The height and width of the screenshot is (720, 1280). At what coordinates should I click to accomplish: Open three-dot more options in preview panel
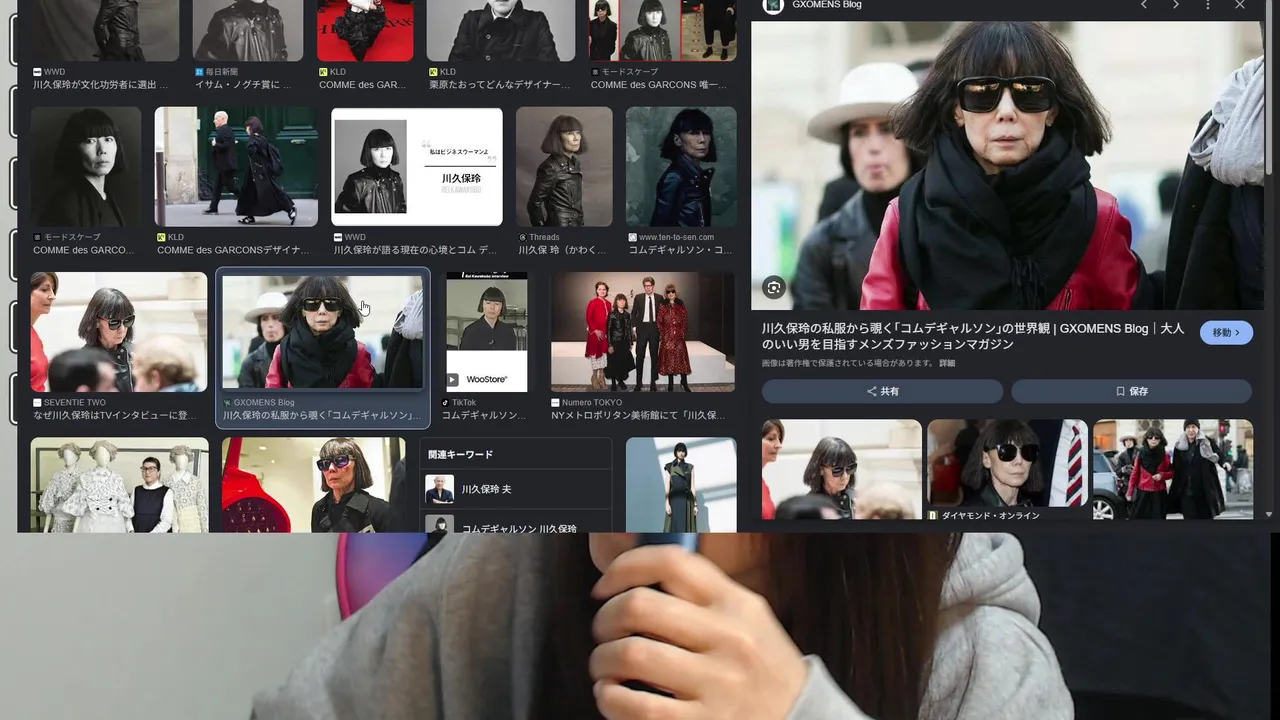(1208, 5)
